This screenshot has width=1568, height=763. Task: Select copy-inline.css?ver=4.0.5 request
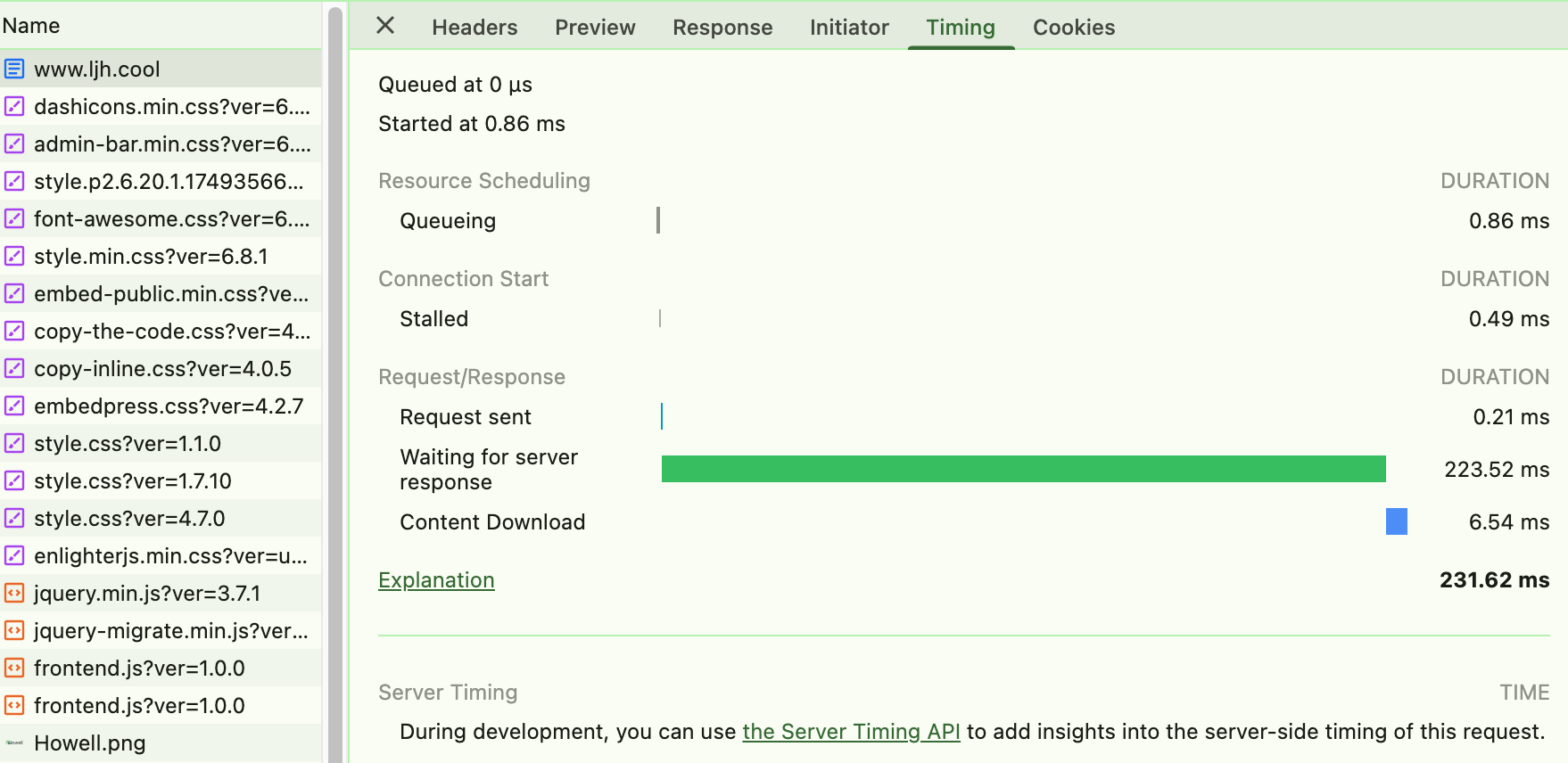(161, 368)
